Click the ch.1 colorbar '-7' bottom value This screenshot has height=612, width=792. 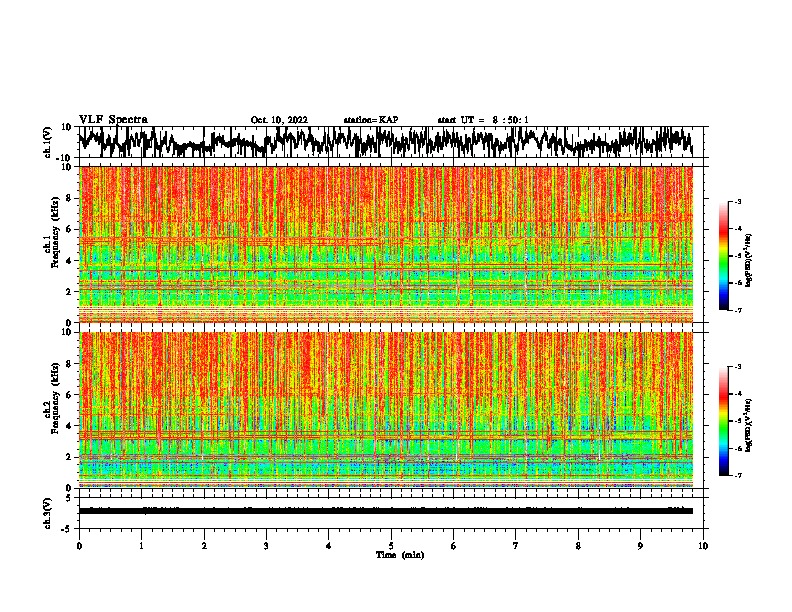point(737,310)
